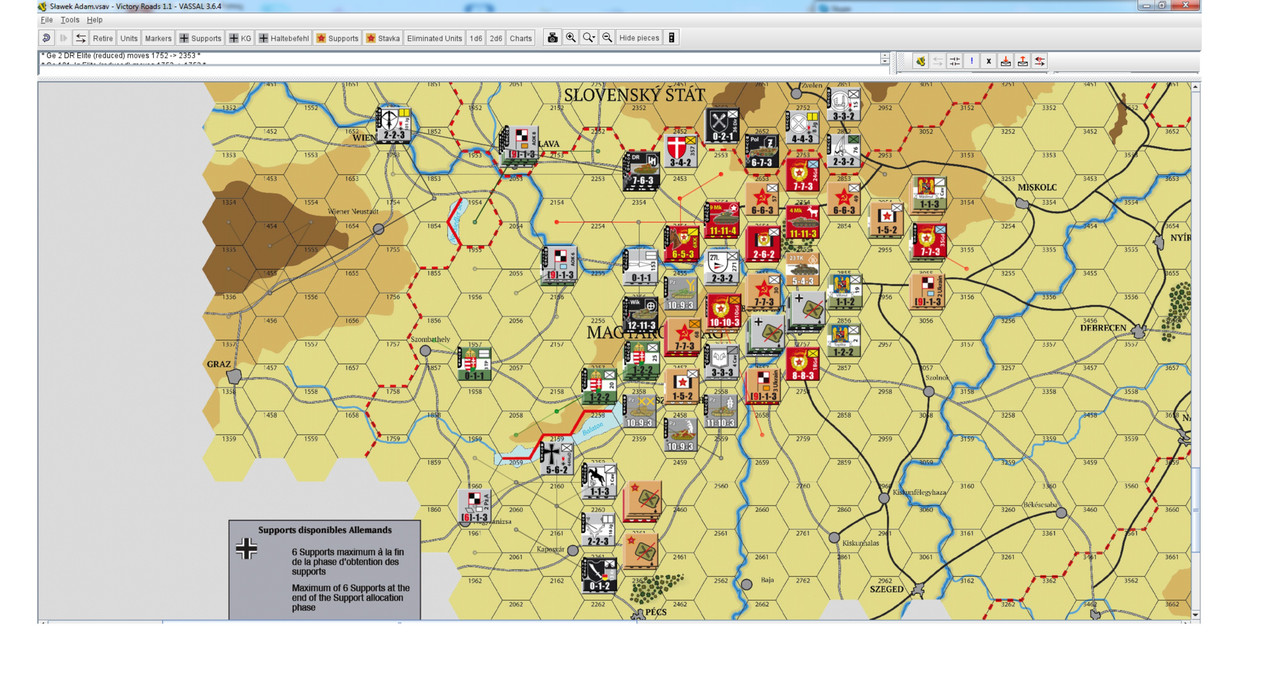Select the 0-2-1 crossed tools unit
This screenshot has width=1280, height=693.
coord(722,125)
